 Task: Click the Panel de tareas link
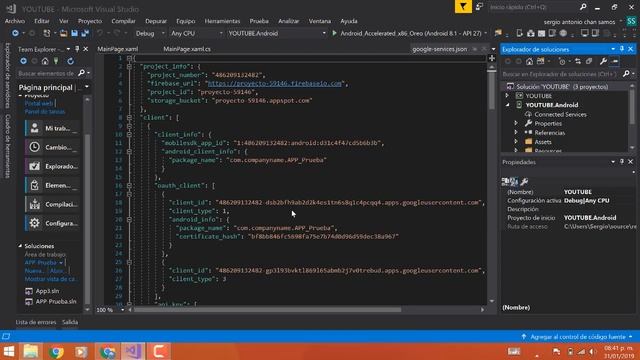44,111
